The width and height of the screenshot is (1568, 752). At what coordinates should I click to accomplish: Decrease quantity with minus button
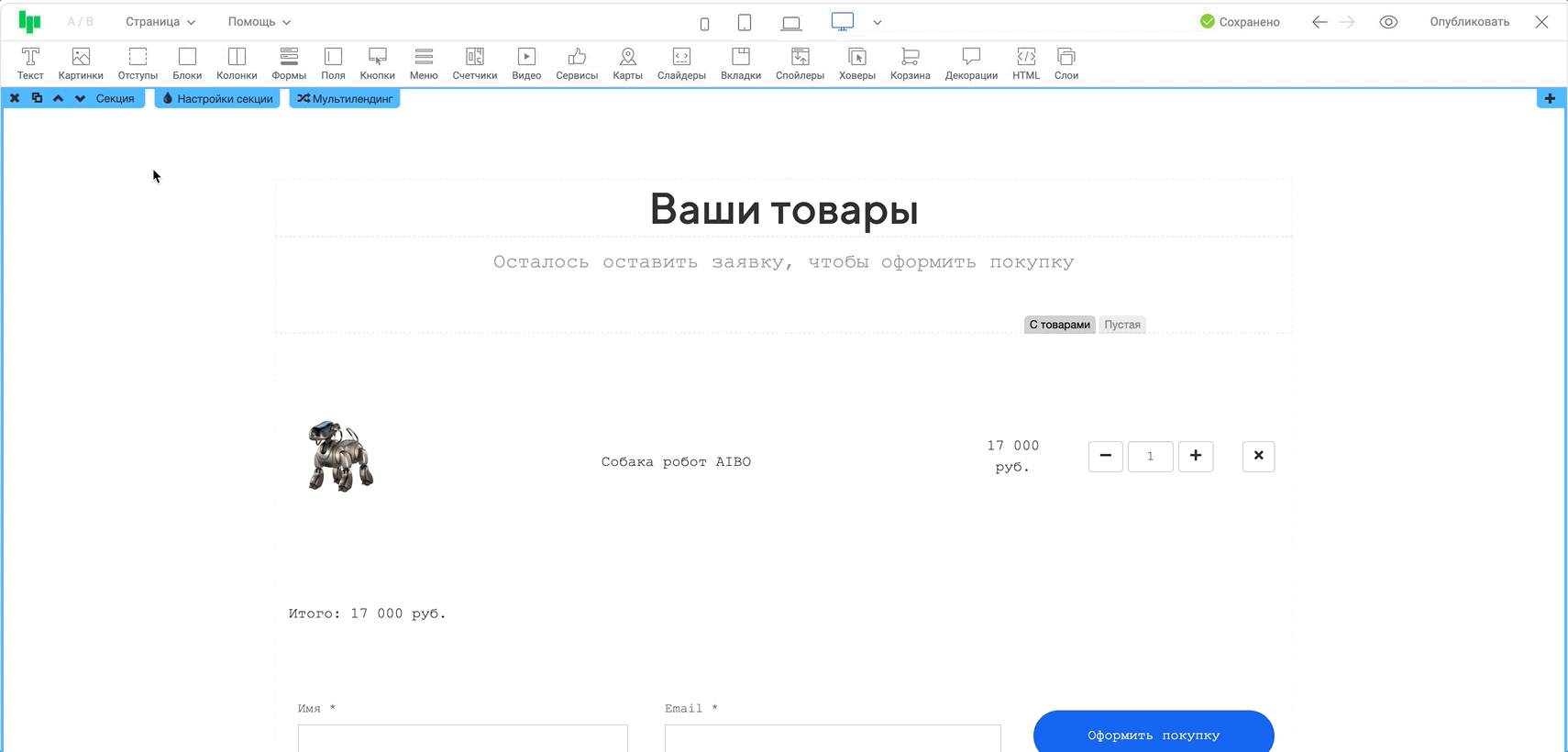coord(1106,456)
